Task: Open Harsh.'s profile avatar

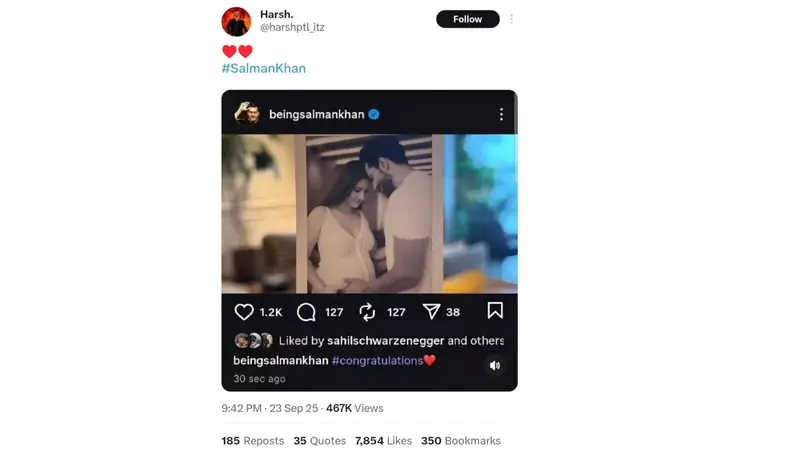Action: coord(236,21)
